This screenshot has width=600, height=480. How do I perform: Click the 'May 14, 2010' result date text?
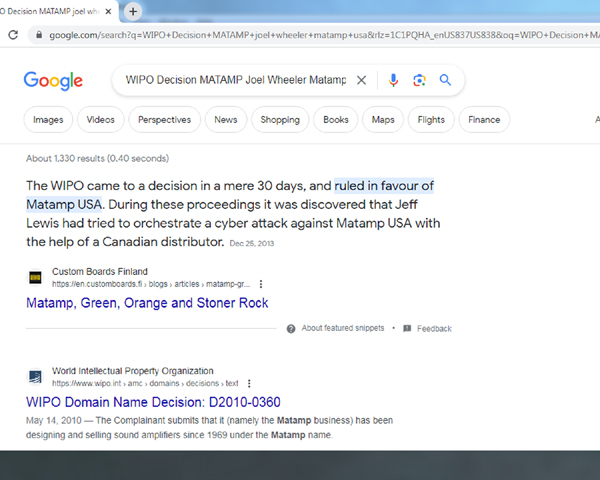tap(54, 420)
